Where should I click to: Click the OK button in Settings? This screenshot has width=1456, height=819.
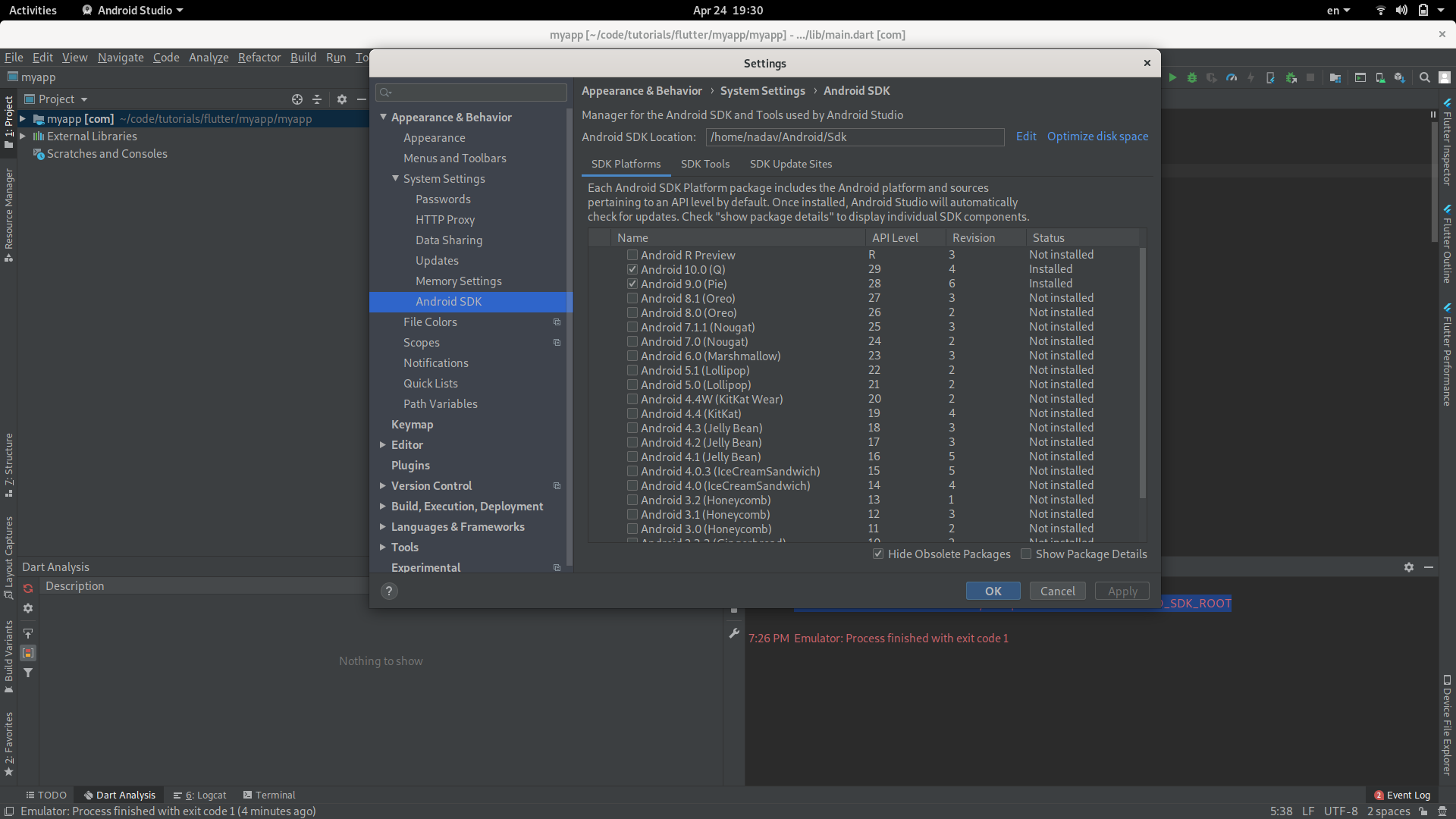[x=993, y=591]
